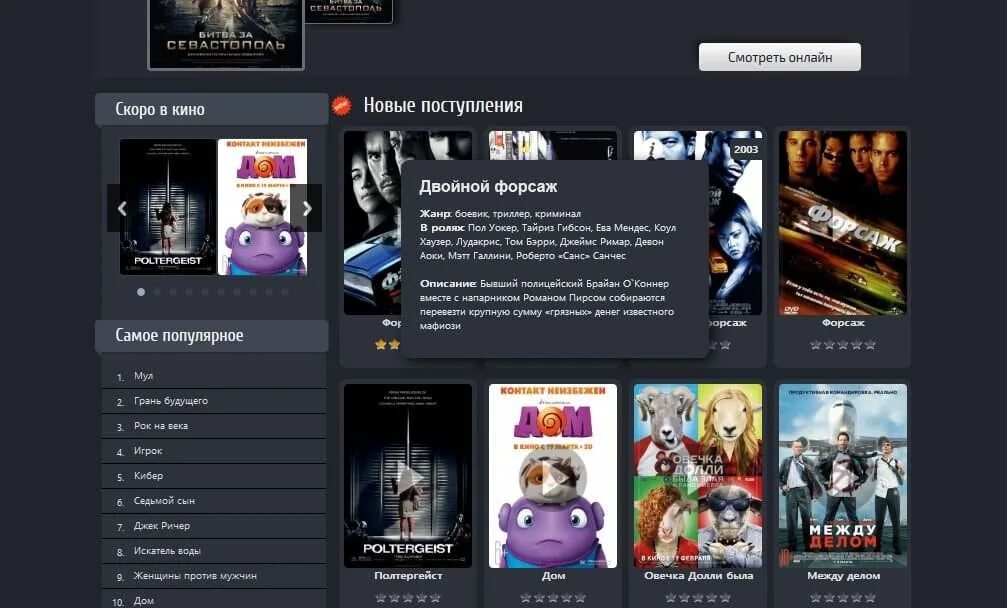
Task: Open Искатель воды in popular list
Action: pyautogui.click(x=167, y=551)
